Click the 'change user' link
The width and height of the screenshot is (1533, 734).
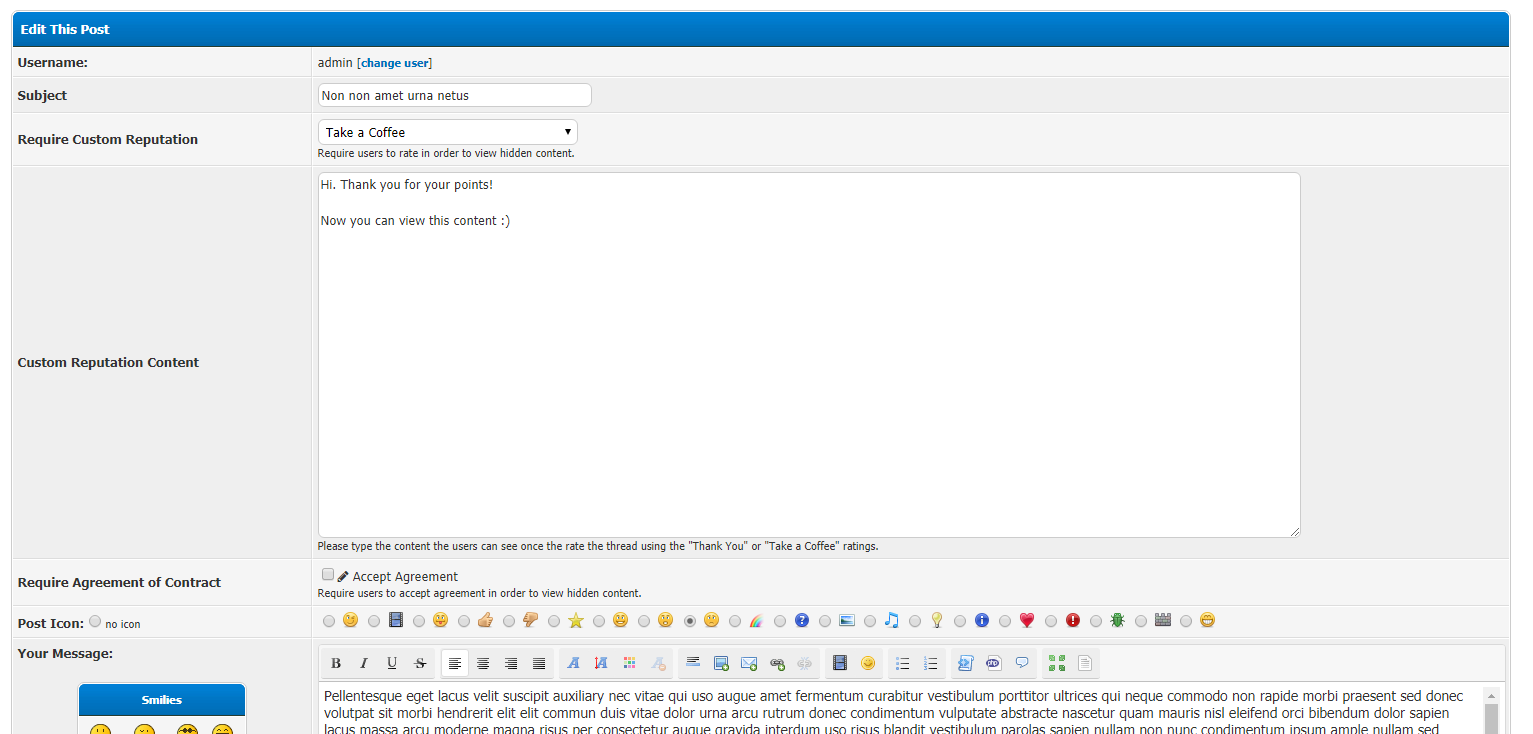point(395,63)
